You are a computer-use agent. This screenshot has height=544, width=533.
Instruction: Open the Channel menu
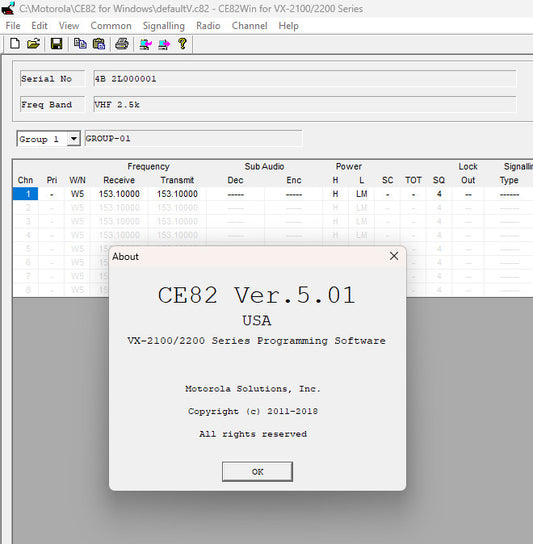coord(249,26)
